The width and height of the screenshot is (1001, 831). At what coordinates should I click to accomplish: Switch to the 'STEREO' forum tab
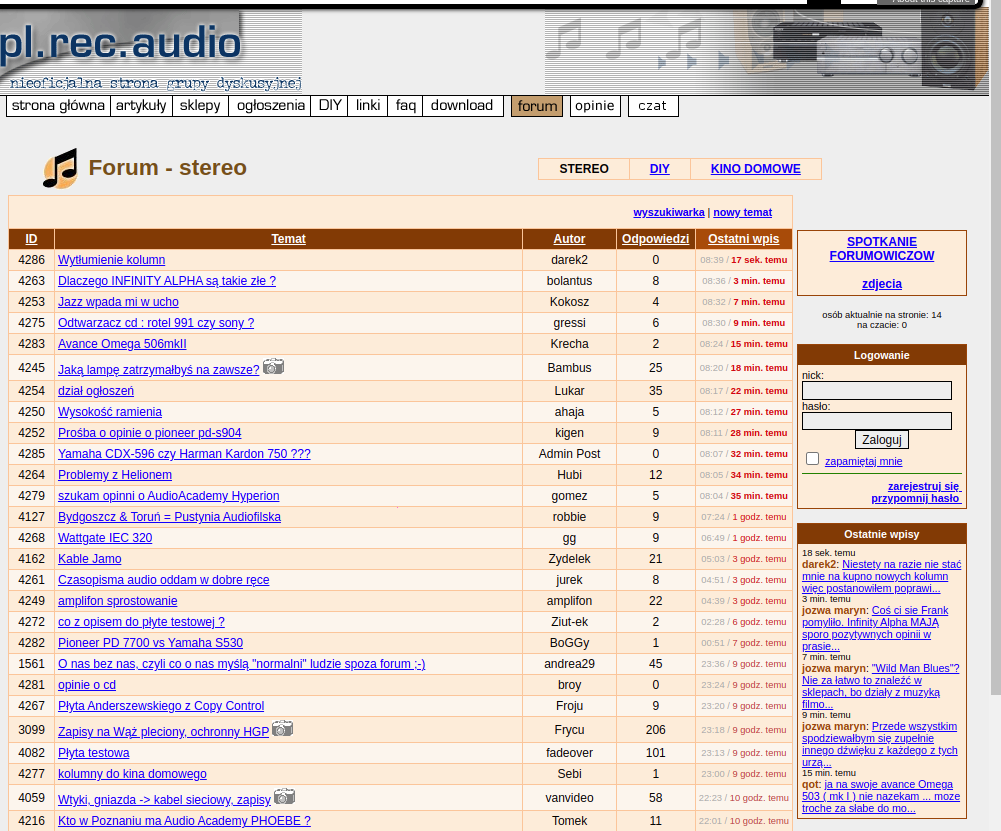click(584, 169)
